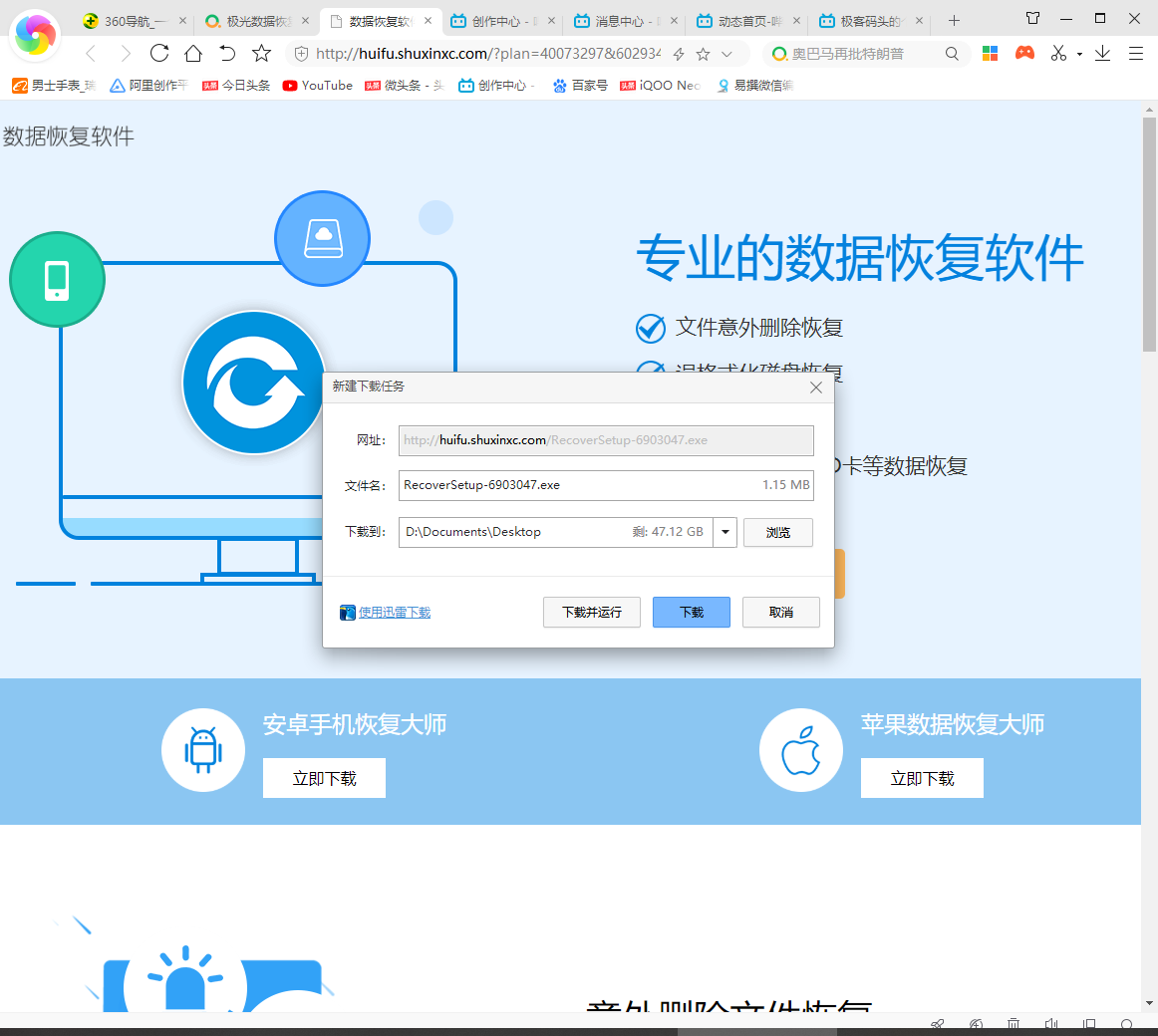Open the game center gamepad icon
1158x1036 pixels.
tap(1024, 53)
